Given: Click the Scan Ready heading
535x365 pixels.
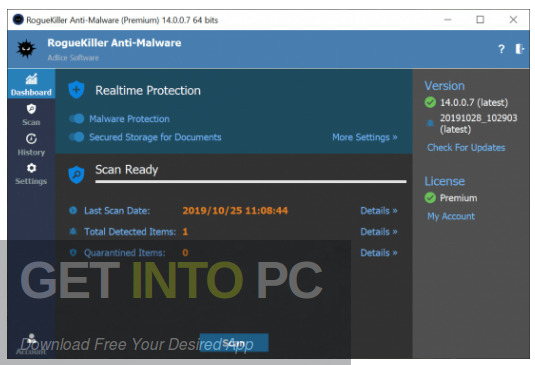Looking at the screenshot, I should pos(127,170).
